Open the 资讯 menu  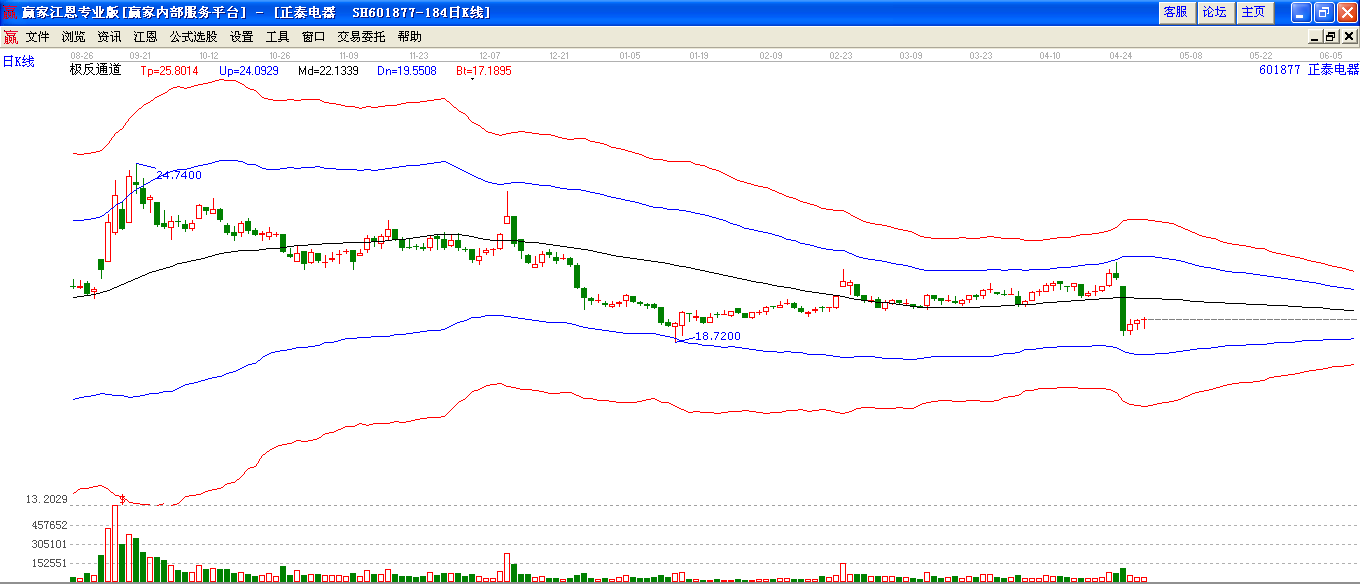click(110, 37)
